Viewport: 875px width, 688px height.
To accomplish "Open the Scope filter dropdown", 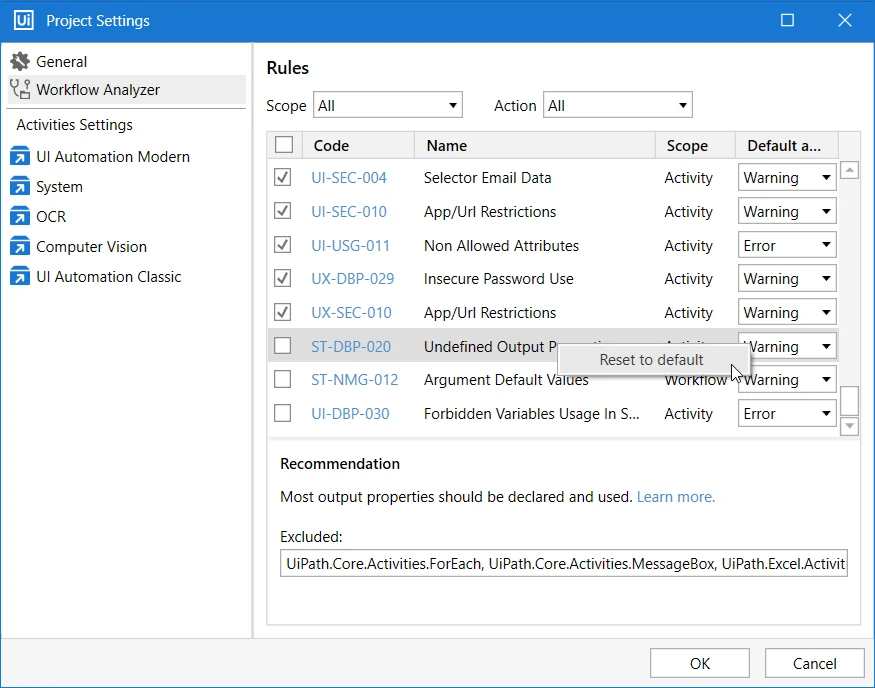I will [388, 105].
